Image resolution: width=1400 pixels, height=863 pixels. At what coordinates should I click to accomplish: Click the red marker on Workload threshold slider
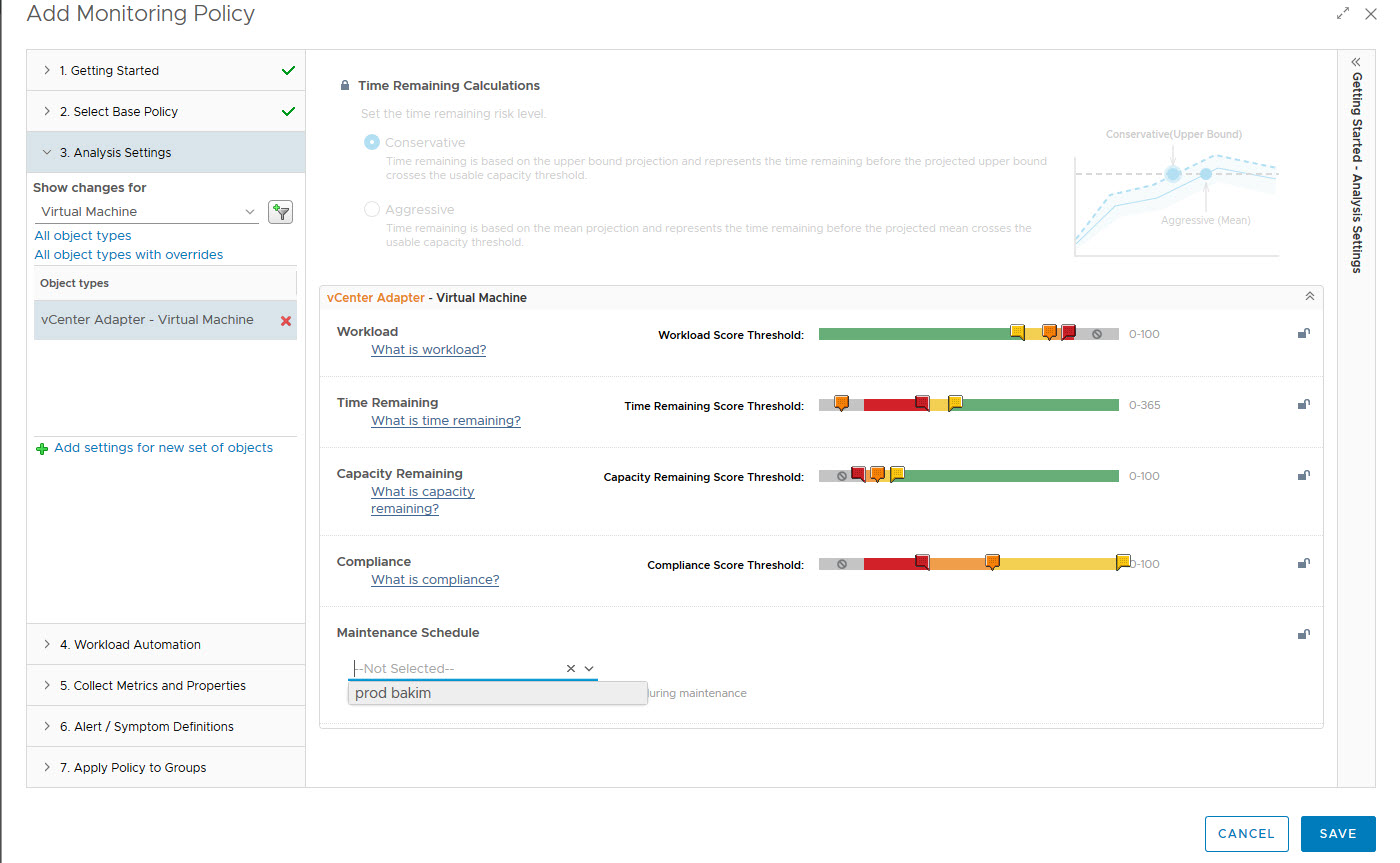(x=1068, y=332)
